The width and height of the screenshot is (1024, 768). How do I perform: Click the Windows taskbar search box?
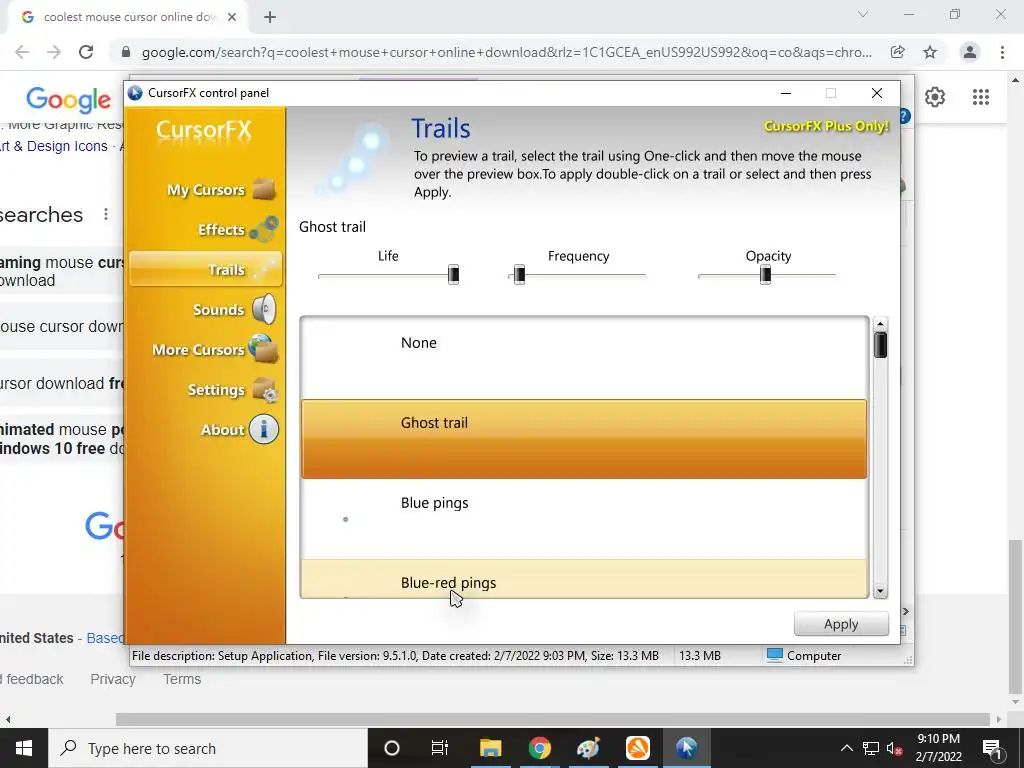coord(208,748)
